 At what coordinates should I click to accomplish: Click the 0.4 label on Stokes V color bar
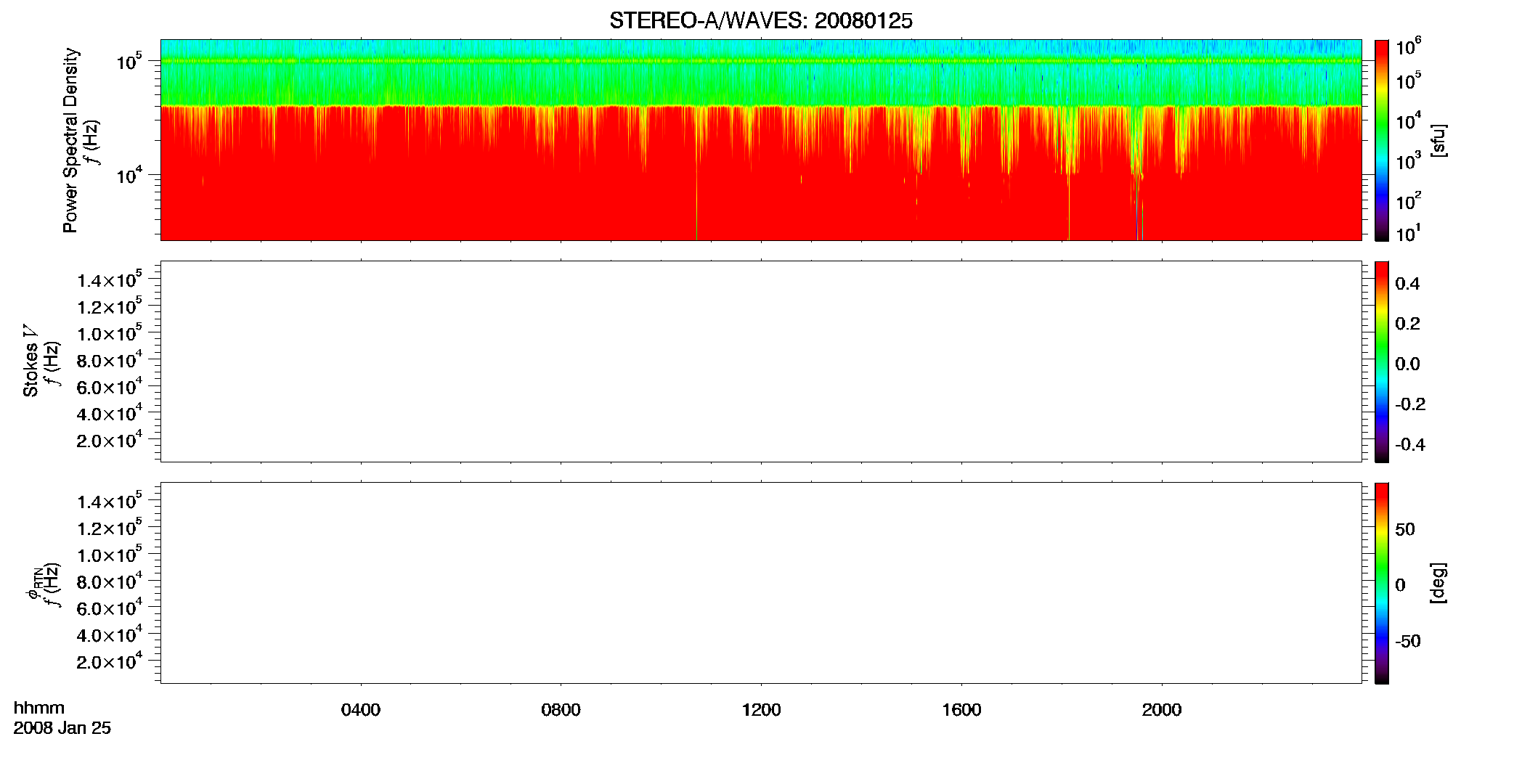[1407, 284]
